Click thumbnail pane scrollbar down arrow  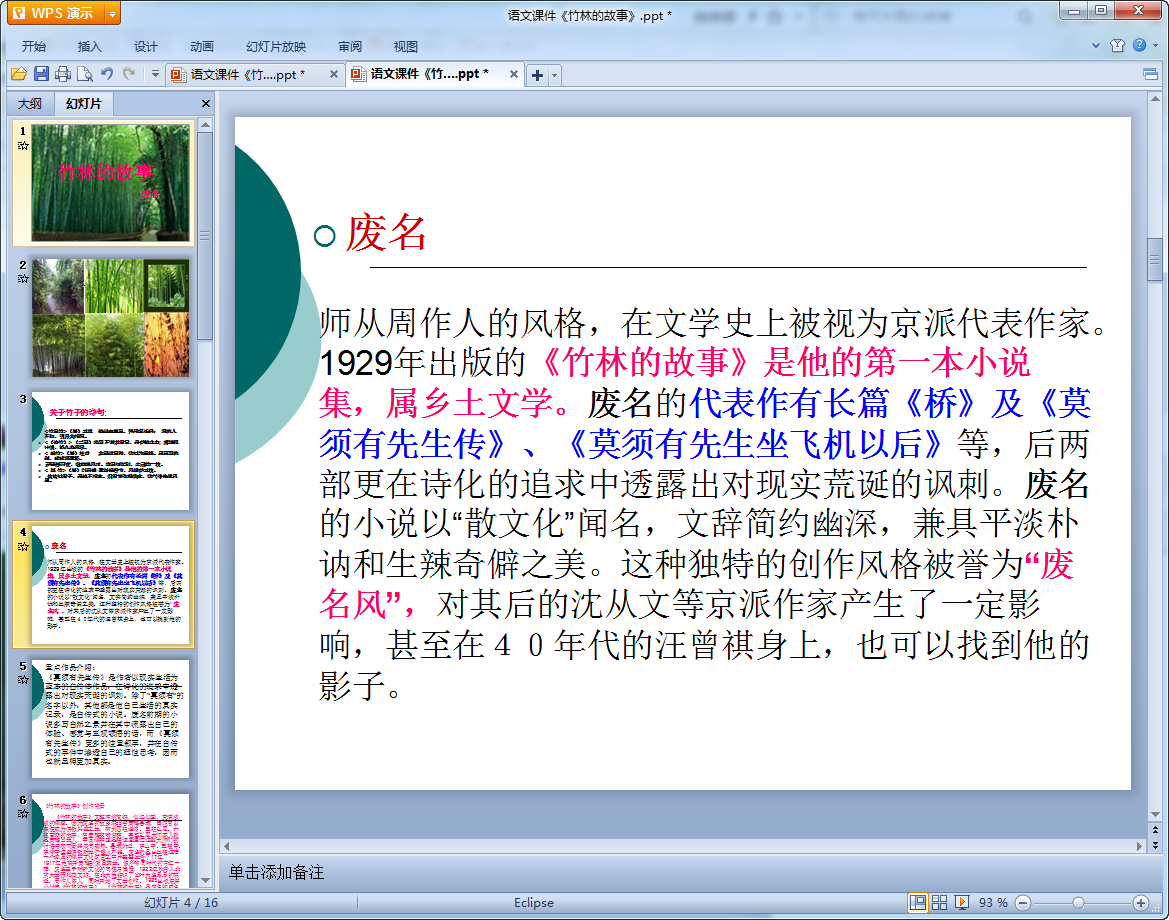click(x=206, y=880)
